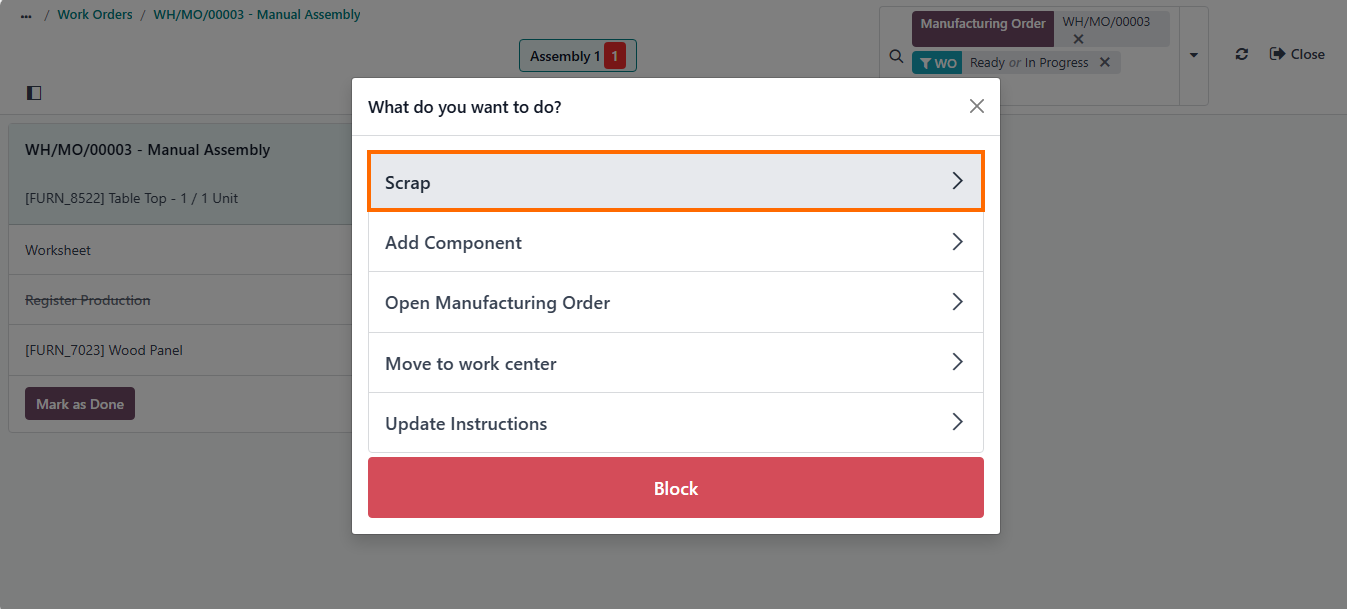Screen dimensions: 1347x609
Task: Choose Move to work center
Action: [676, 363]
